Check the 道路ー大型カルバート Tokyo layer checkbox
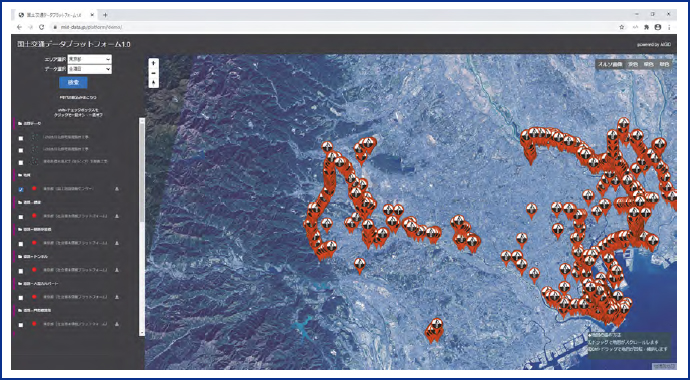This screenshot has width=690, height=380. pos(21,298)
